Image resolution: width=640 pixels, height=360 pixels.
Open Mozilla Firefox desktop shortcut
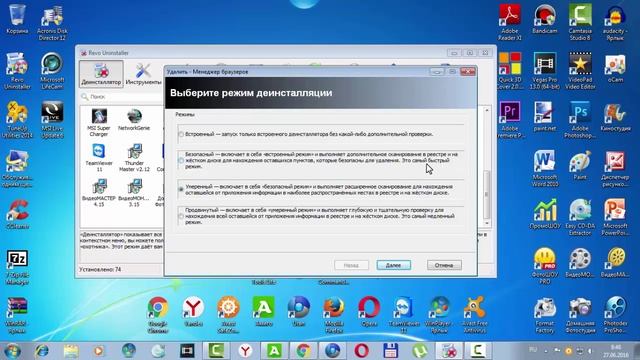pos(334,314)
